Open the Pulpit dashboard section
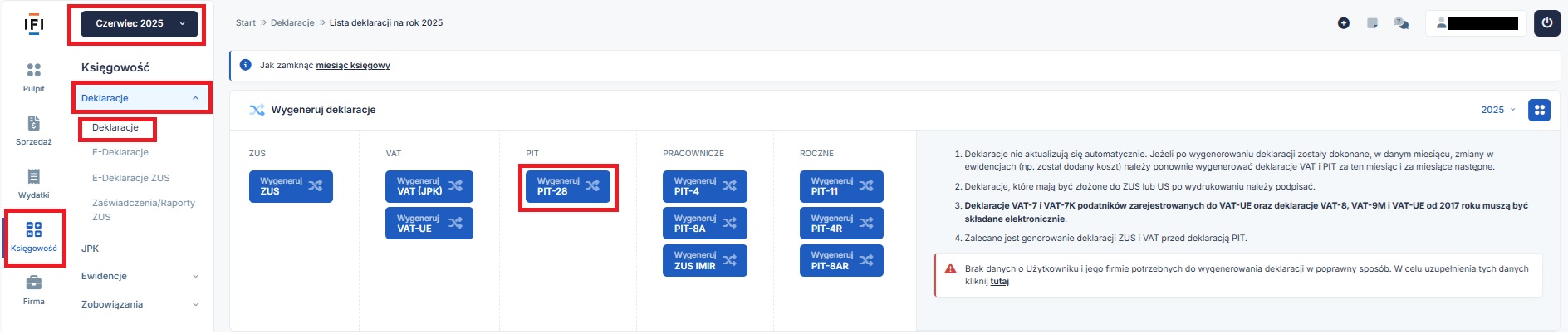The height and width of the screenshot is (335, 1568). pyautogui.click(x=34, y=77)
